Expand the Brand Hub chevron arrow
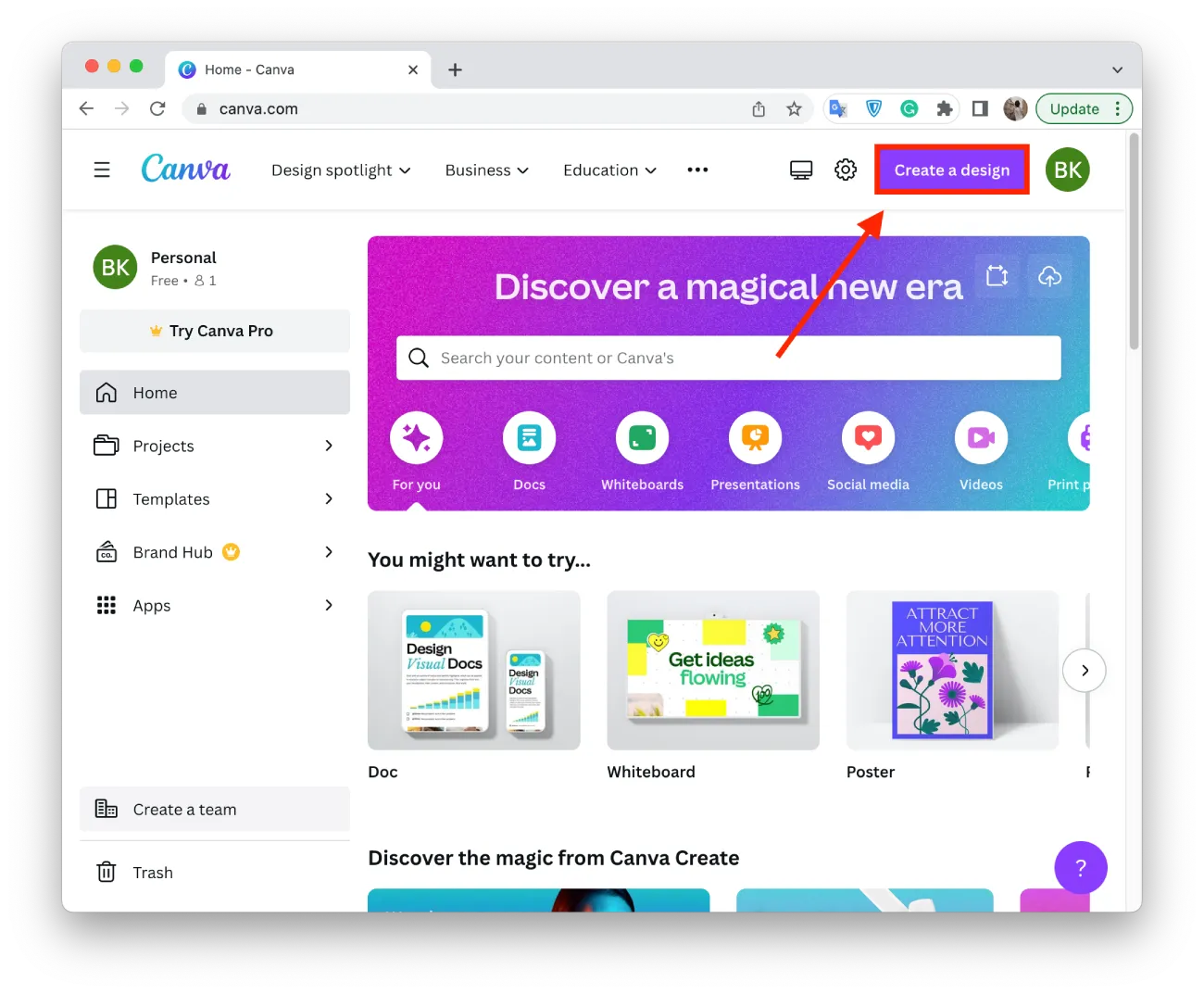Image resolution: width=1204 pixels, height=994 pixels. pyautogui.click(x=329, y=552)
